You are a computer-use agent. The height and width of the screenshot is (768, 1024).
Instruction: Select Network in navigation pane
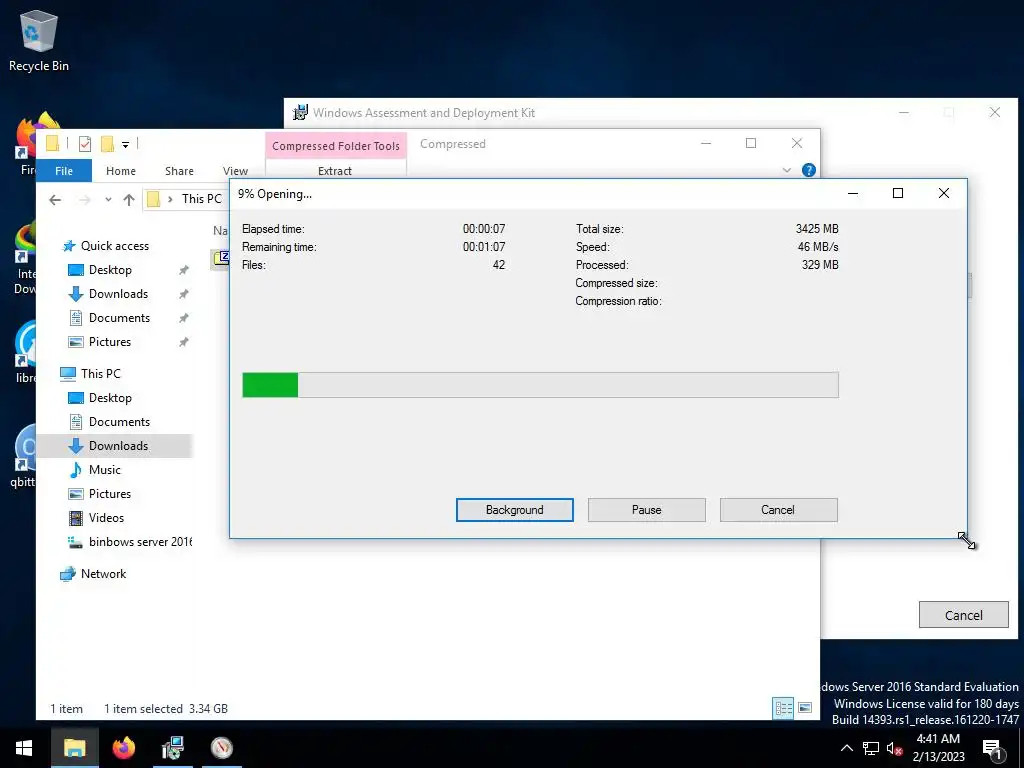tap(103, 574)
